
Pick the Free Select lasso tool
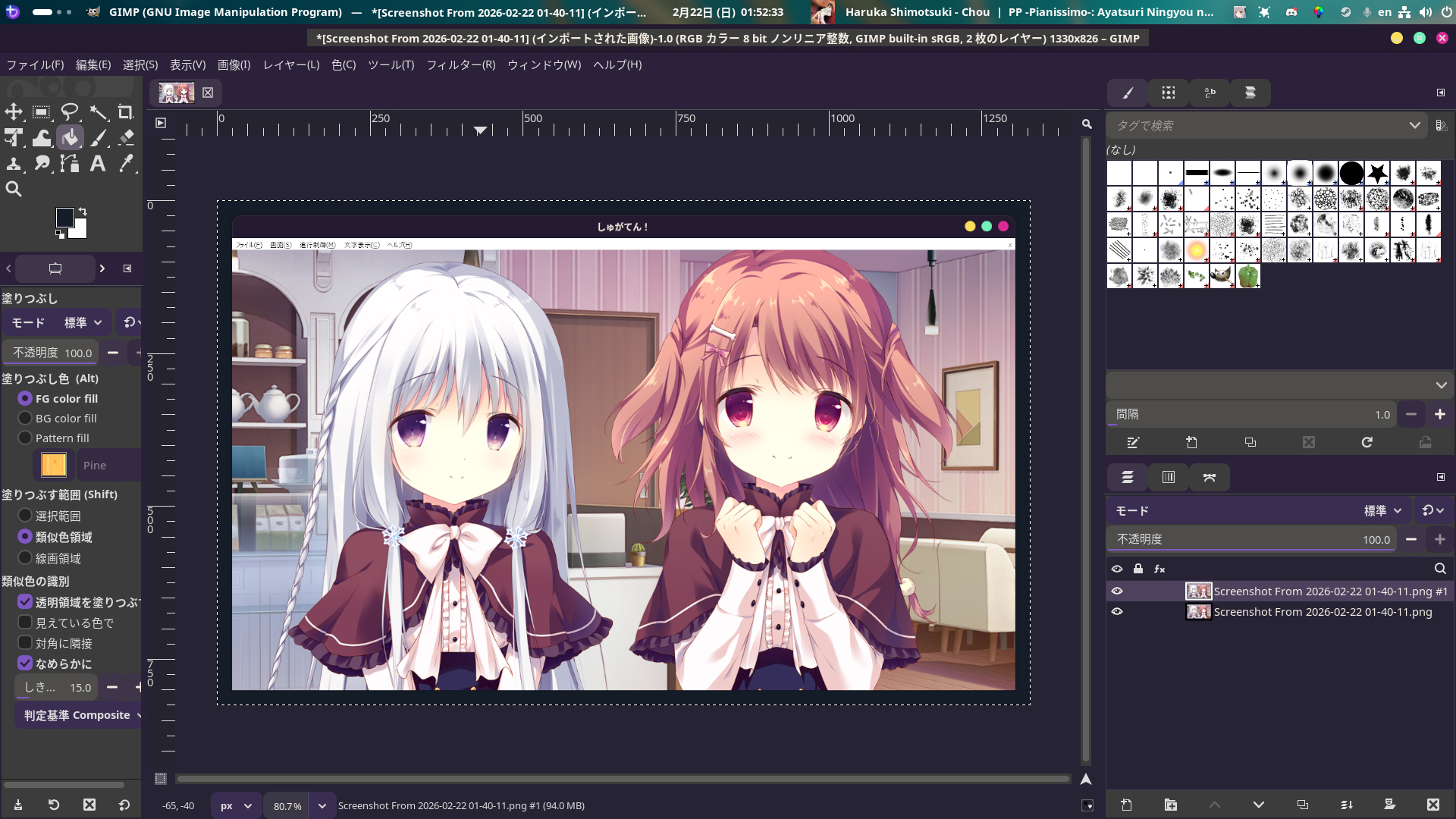70,112
